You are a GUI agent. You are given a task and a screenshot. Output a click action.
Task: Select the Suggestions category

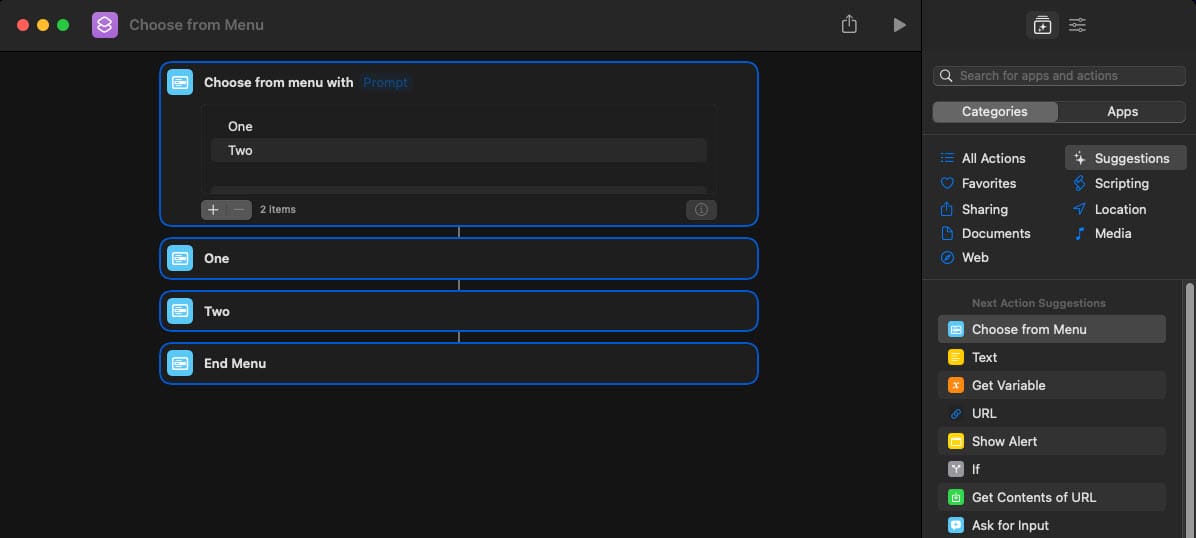[x=1126, y=158]
